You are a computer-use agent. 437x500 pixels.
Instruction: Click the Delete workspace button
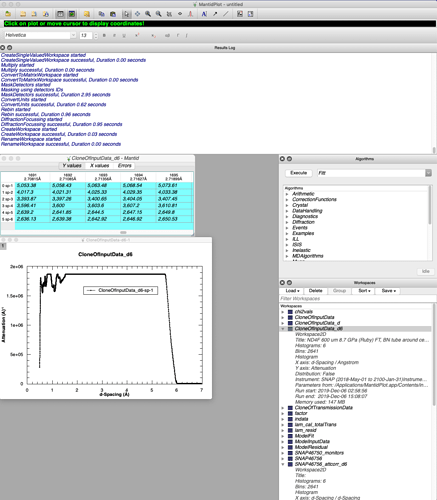pyautogui.click(x=315, y=291)
